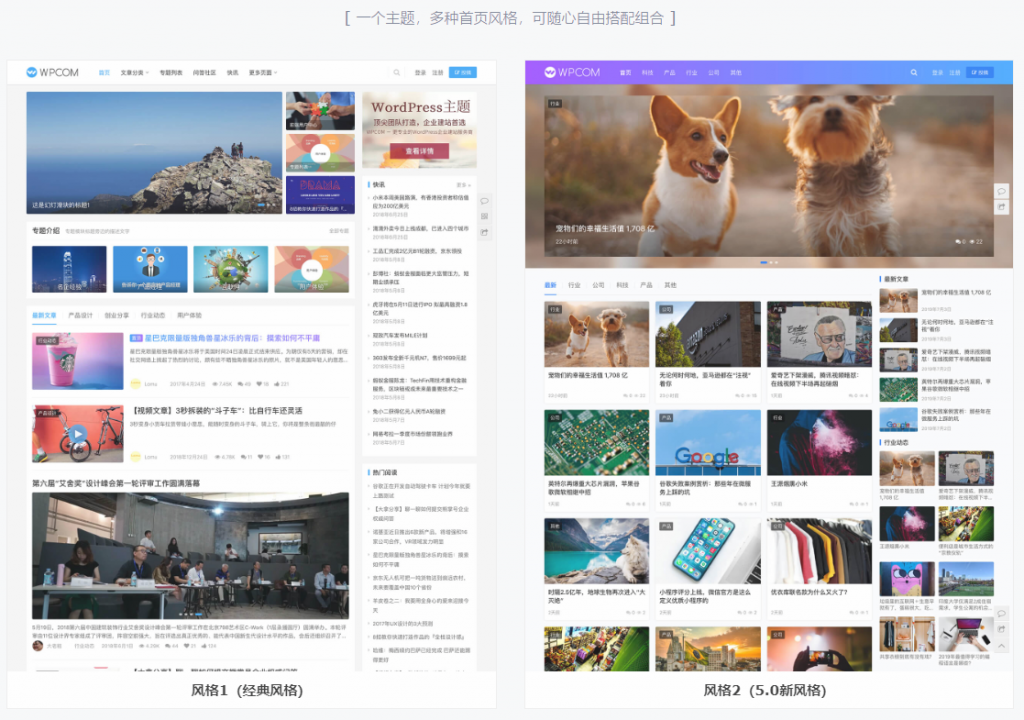Click 全部专题 link in 专题介绍 section
1024x720 pixels.
(x=339, y=231)
